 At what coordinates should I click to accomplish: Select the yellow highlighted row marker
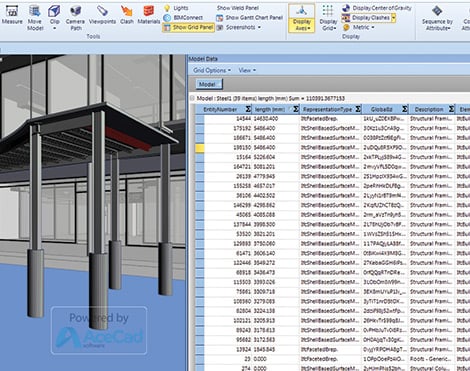(200, 148)
